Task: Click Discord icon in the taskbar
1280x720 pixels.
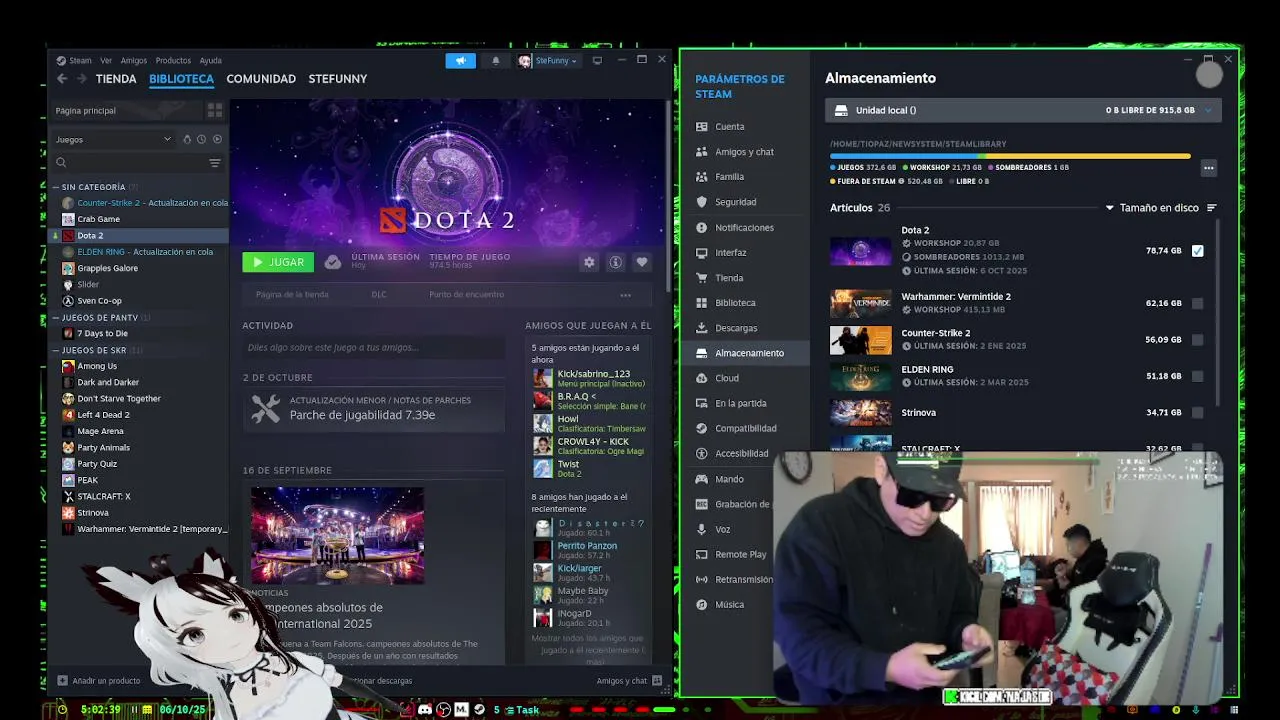Action: [x=425, y=709]
